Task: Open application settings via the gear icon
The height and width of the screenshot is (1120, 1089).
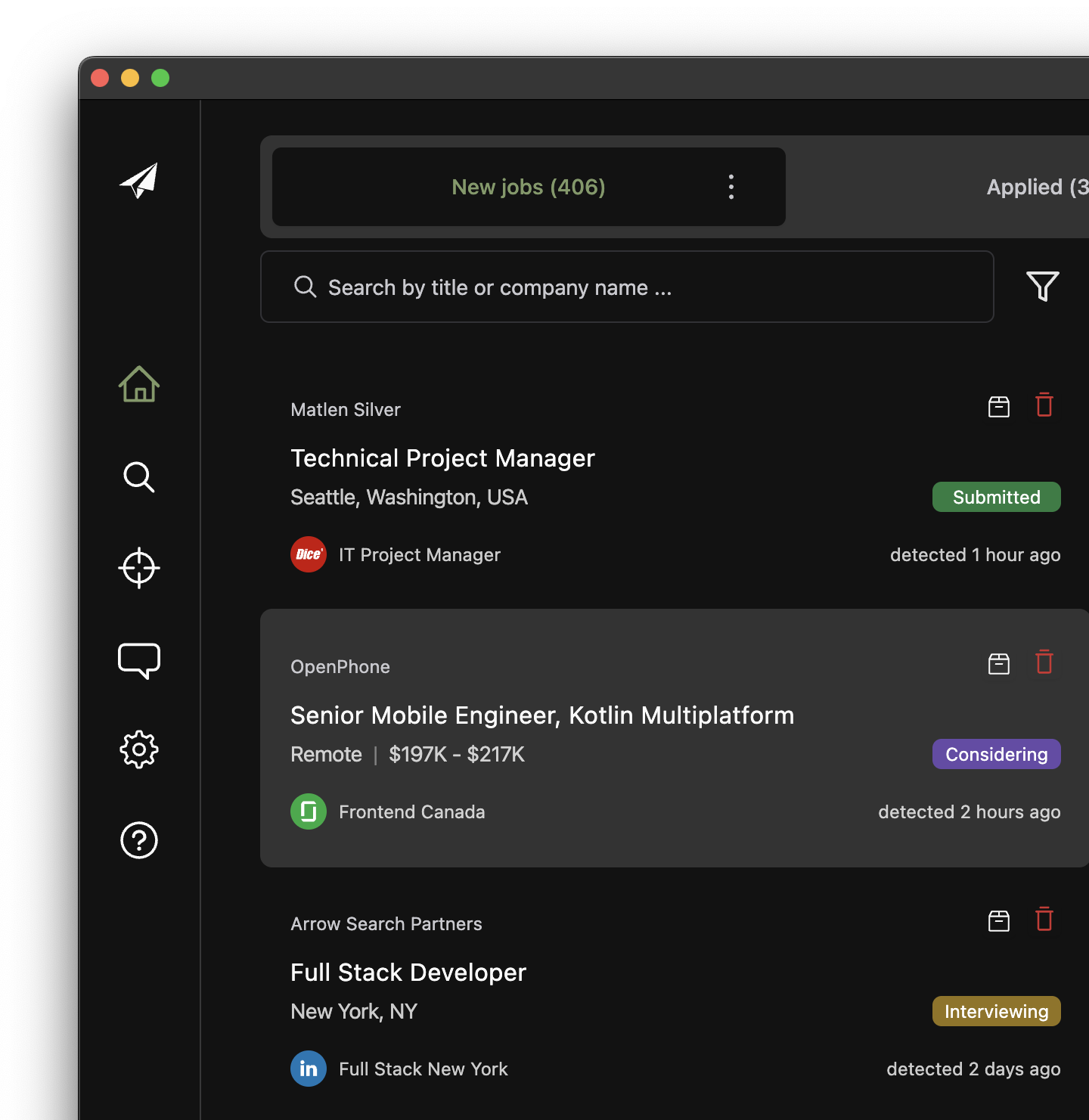Action: [138, 749]
